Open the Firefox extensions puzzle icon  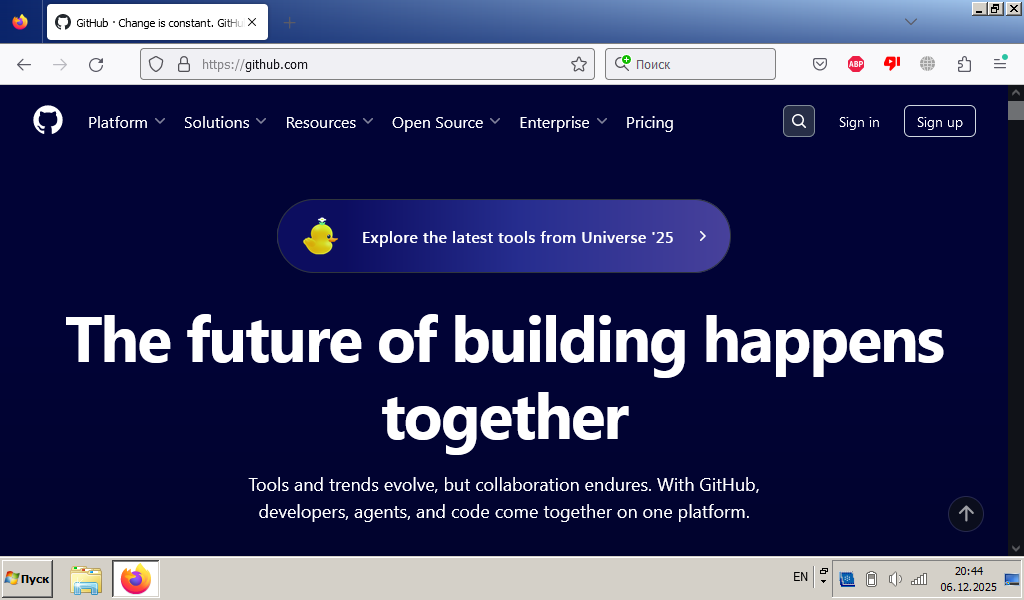tap(964, 64)
